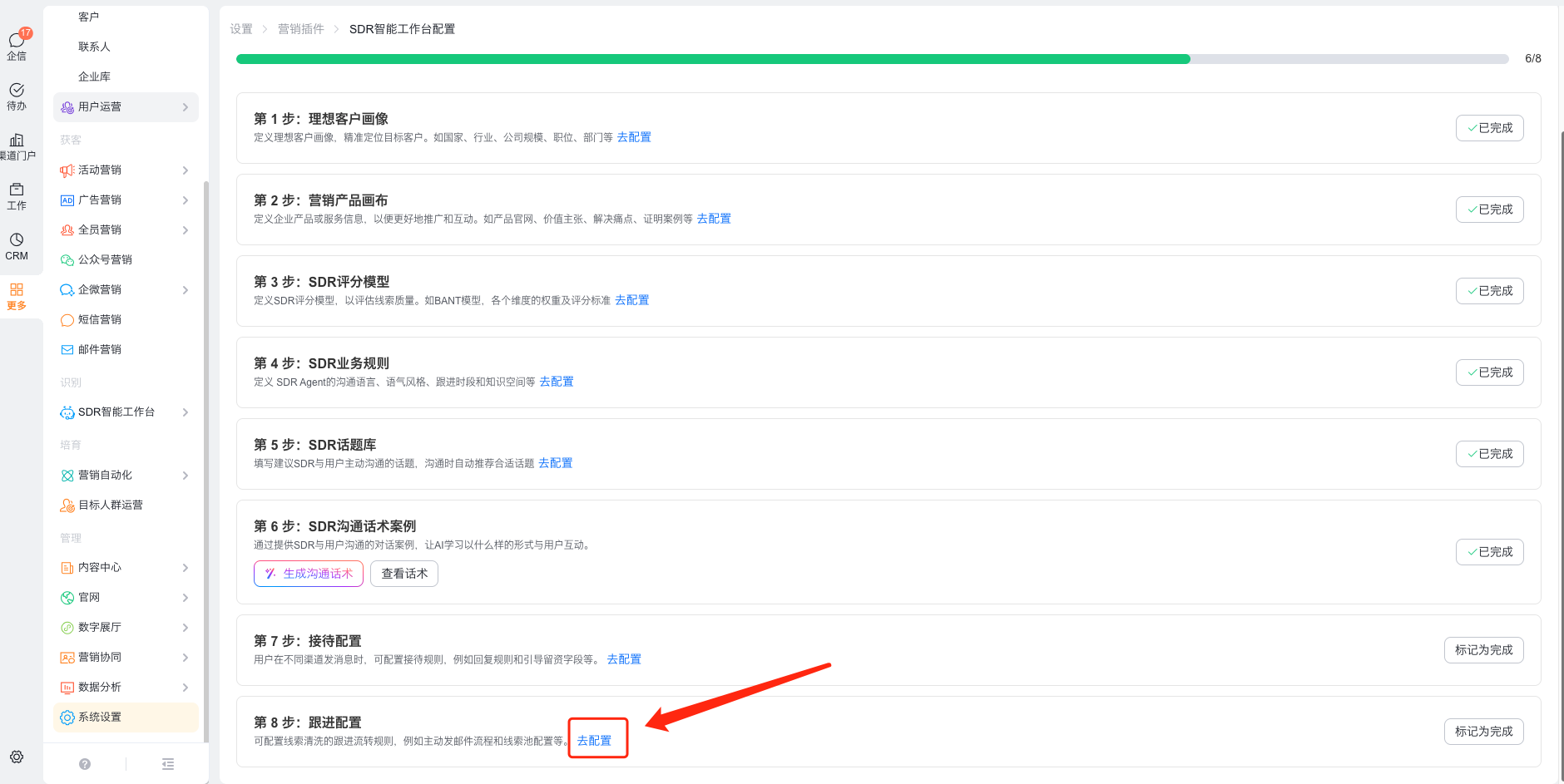Click the gear icon at bottom left
This screenshot has width=1564, height=784.
(17, 757)
